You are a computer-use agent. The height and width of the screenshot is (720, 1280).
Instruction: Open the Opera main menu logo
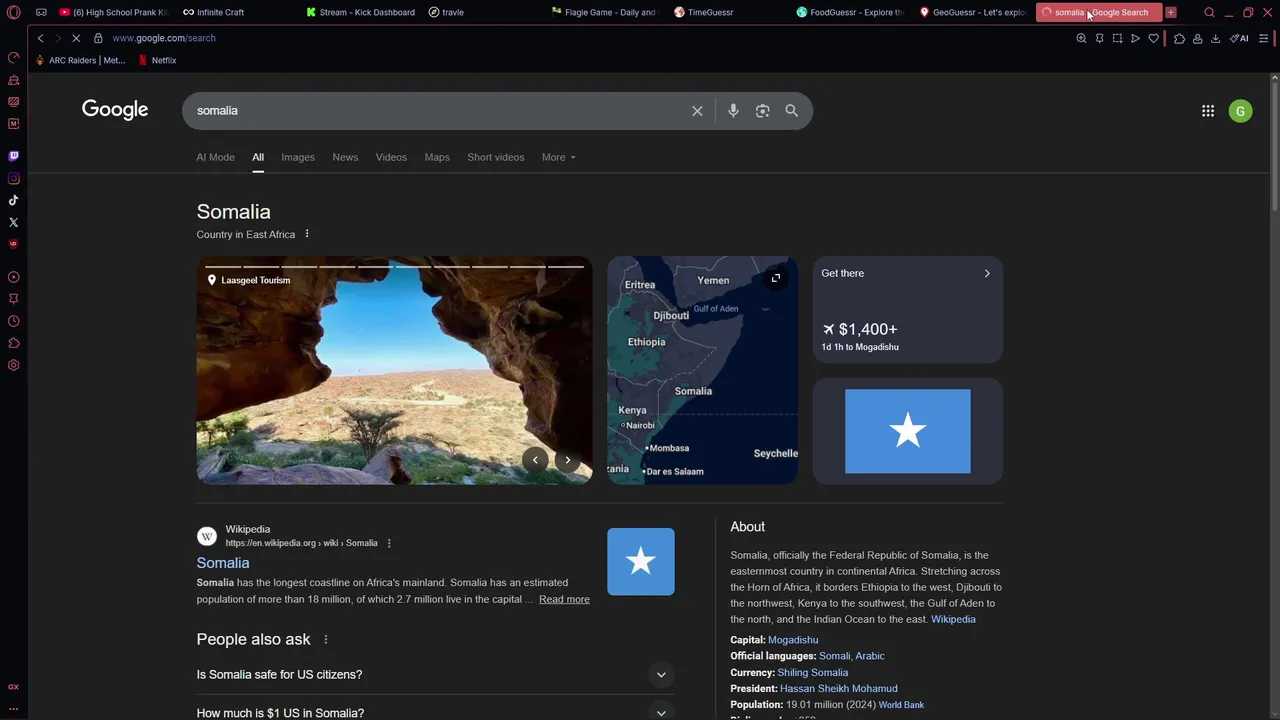tap(13, 12)
